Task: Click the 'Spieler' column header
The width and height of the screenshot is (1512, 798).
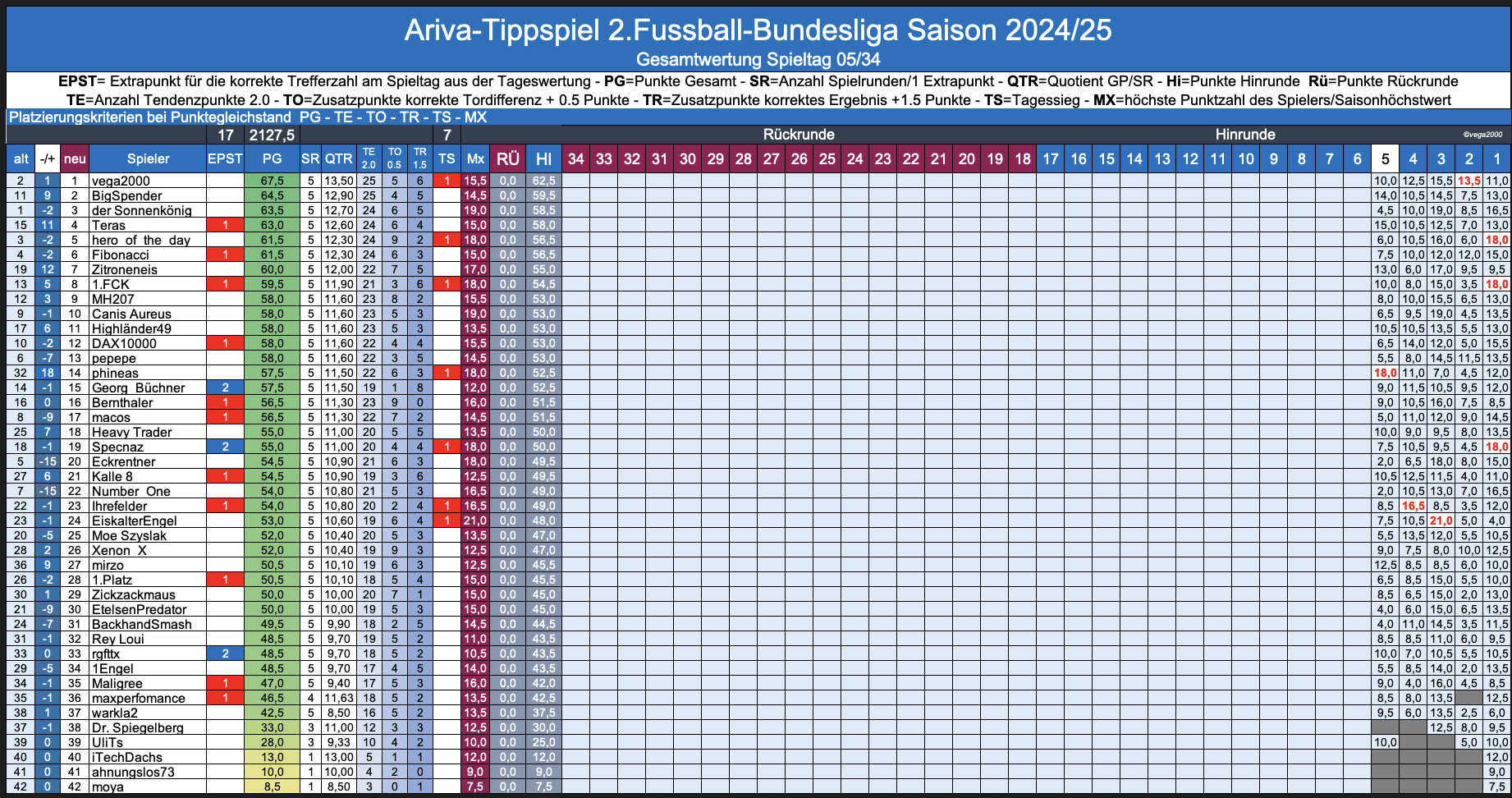Action: 148,159
